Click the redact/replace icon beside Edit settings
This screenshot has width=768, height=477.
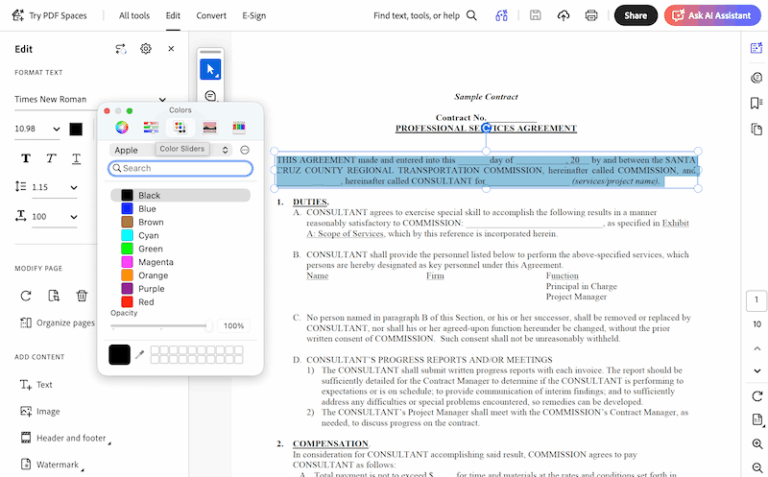(x=120, y=48)
